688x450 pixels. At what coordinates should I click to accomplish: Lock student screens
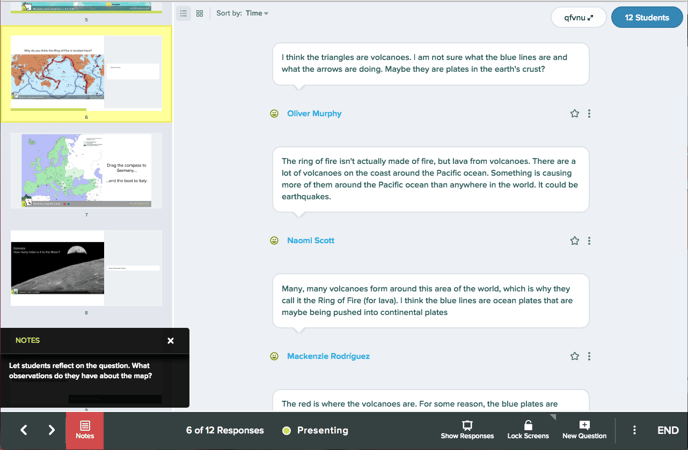coord(528,430)
